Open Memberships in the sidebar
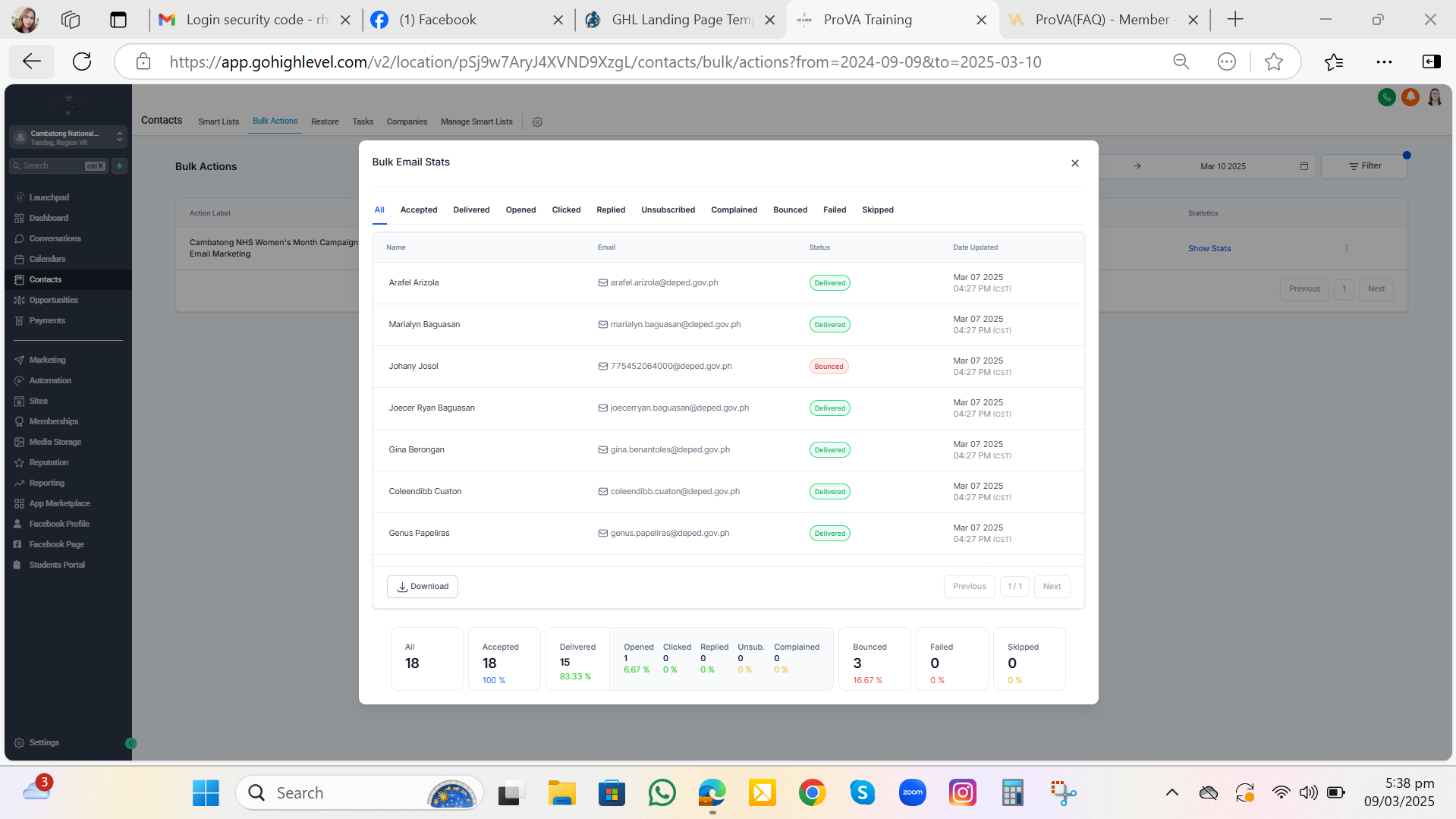Screen dimensions: 1456x819 (53, 421)
